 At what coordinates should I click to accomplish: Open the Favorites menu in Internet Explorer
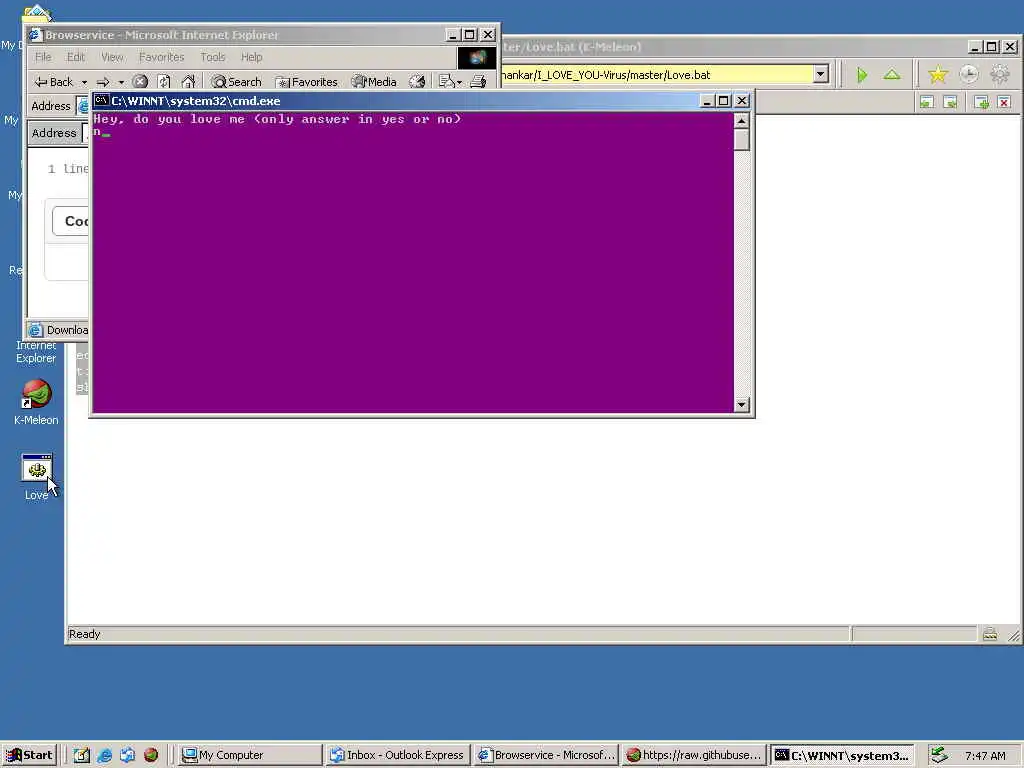(x=161, y=57)
